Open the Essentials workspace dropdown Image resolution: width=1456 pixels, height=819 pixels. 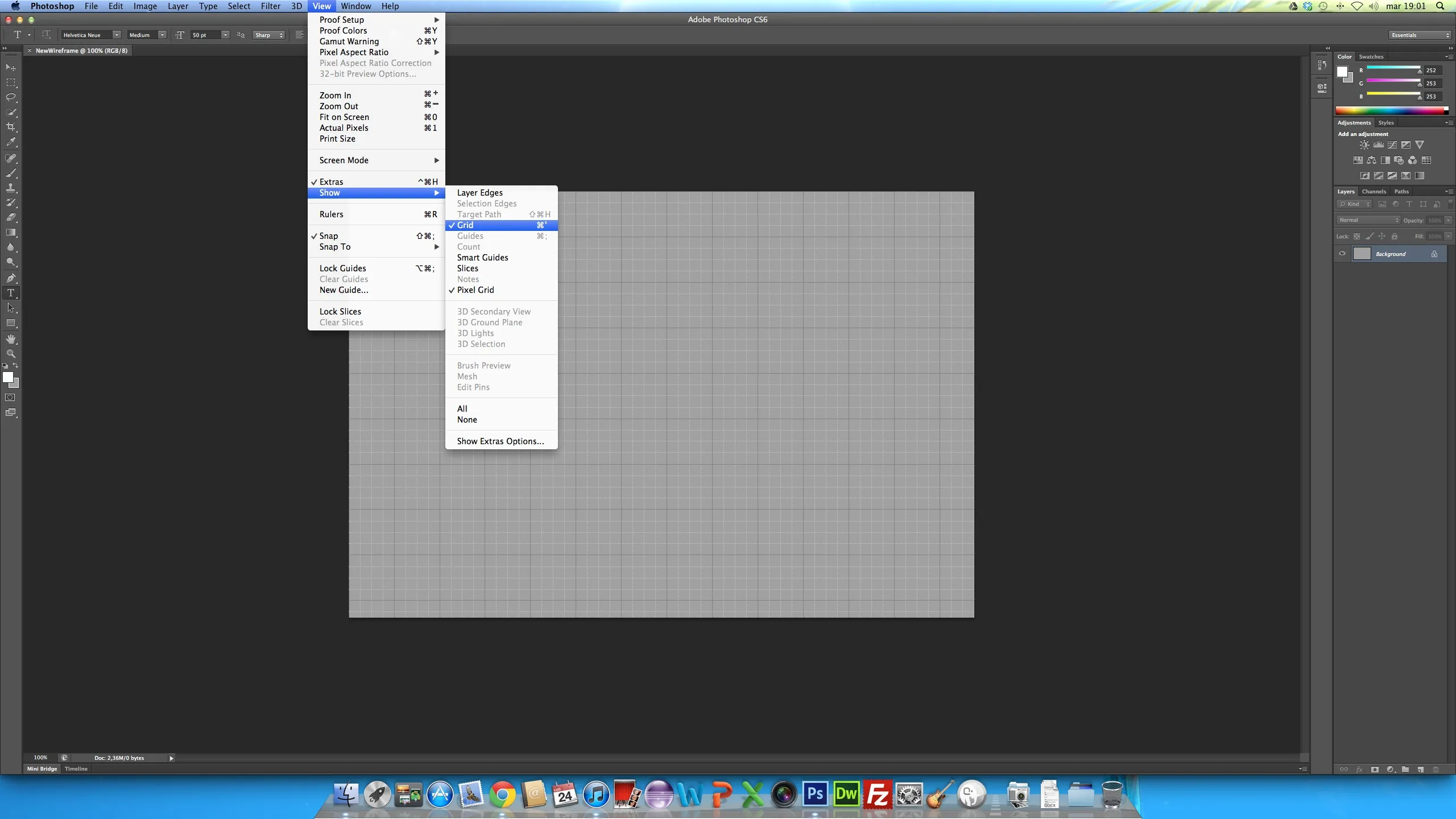click(x=1420, y=35)
